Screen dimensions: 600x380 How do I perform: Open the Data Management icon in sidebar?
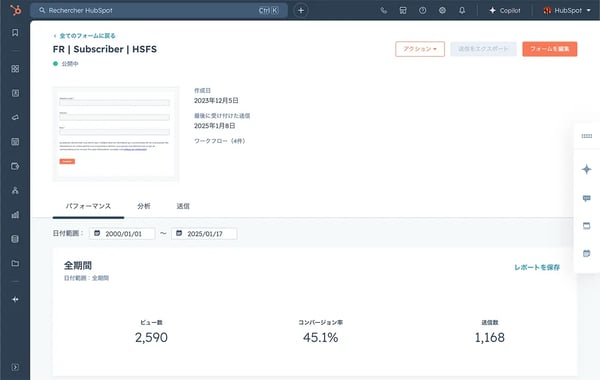15,239
